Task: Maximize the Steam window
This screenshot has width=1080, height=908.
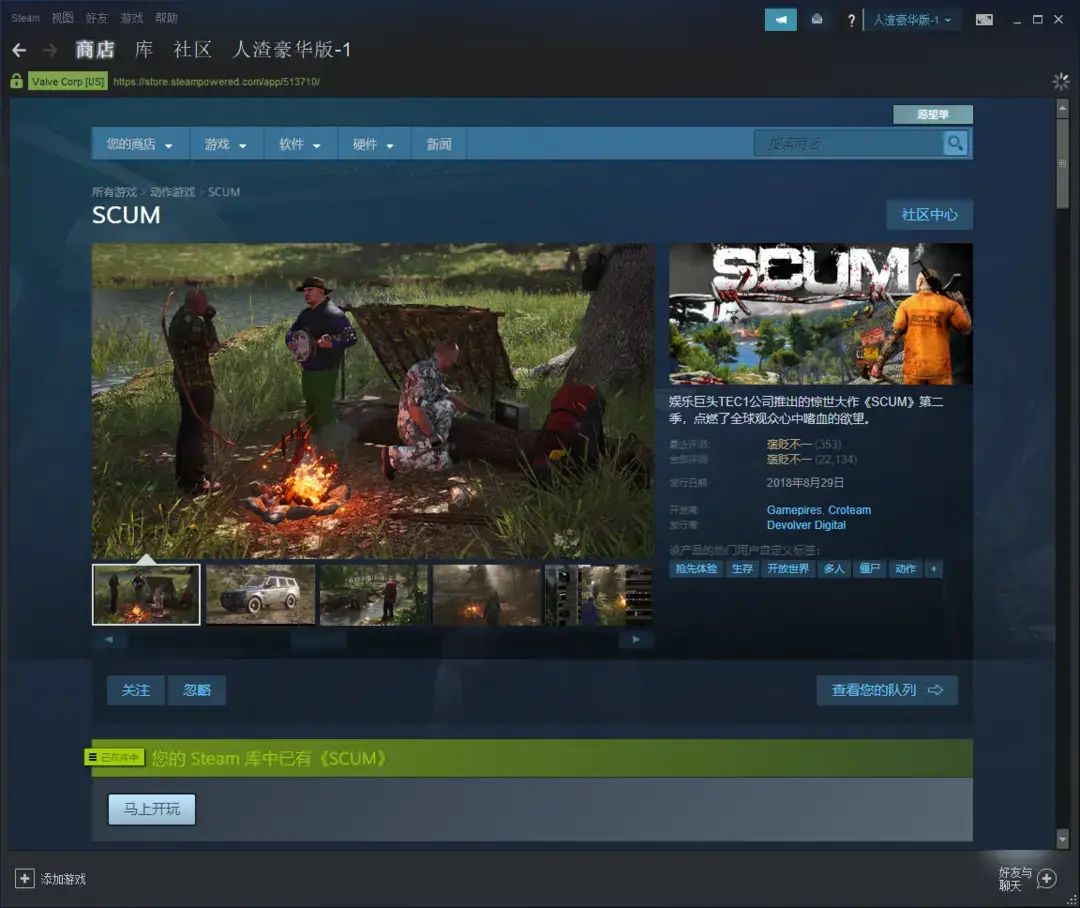Action: (x=1037, y=19)
